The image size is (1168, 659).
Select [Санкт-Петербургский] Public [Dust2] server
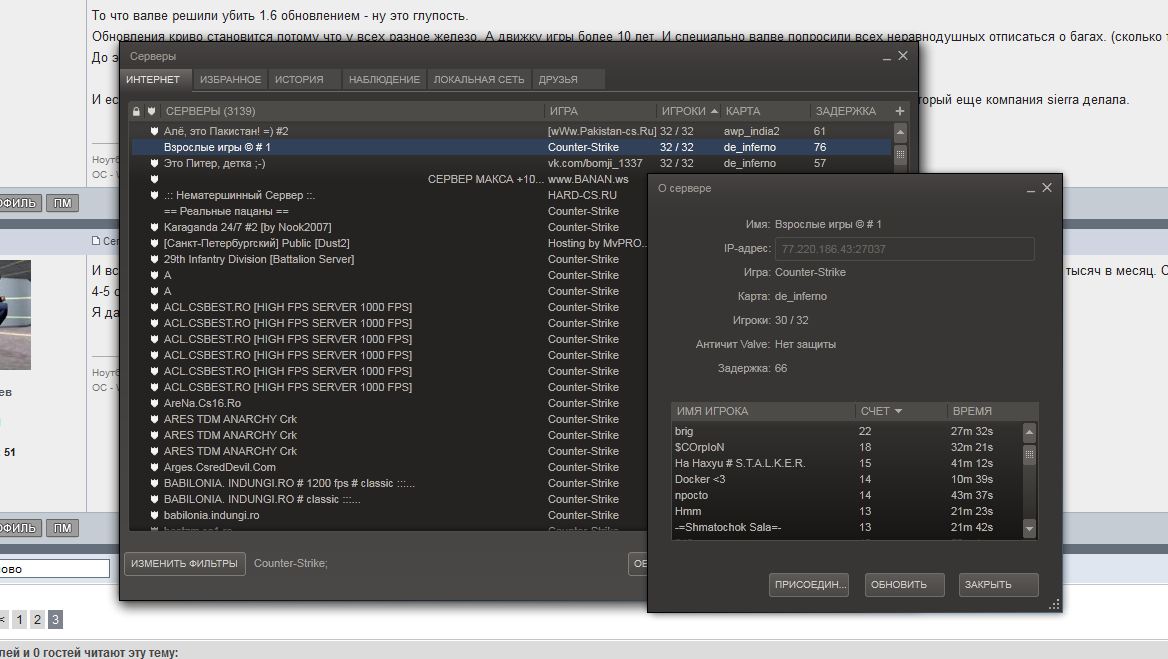coord(256,243)
